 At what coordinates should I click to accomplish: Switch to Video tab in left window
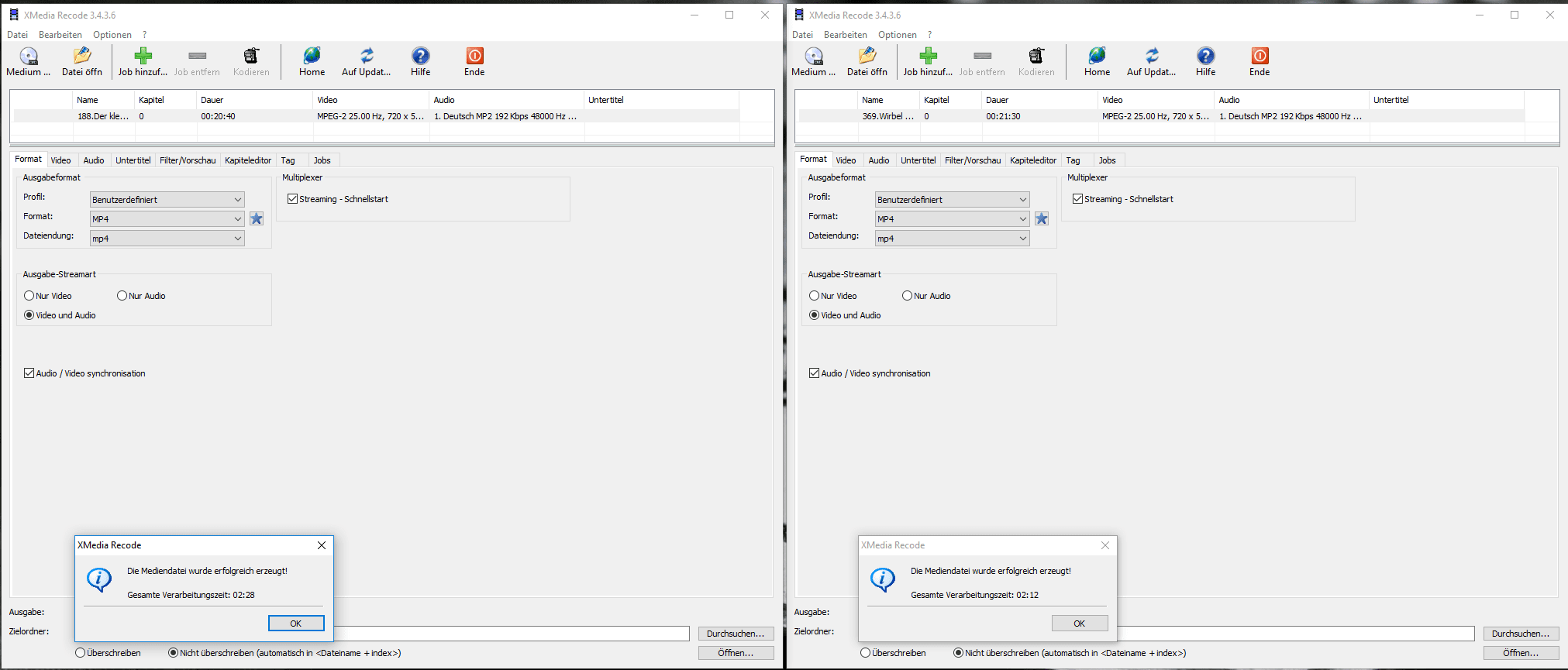tap(60, 160)
